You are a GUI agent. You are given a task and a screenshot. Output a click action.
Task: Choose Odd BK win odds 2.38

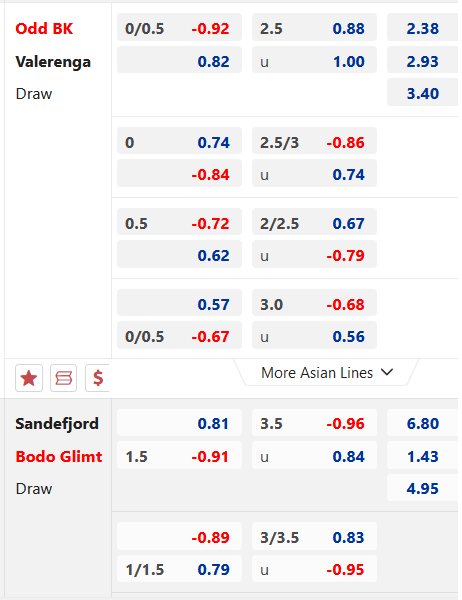423,27
